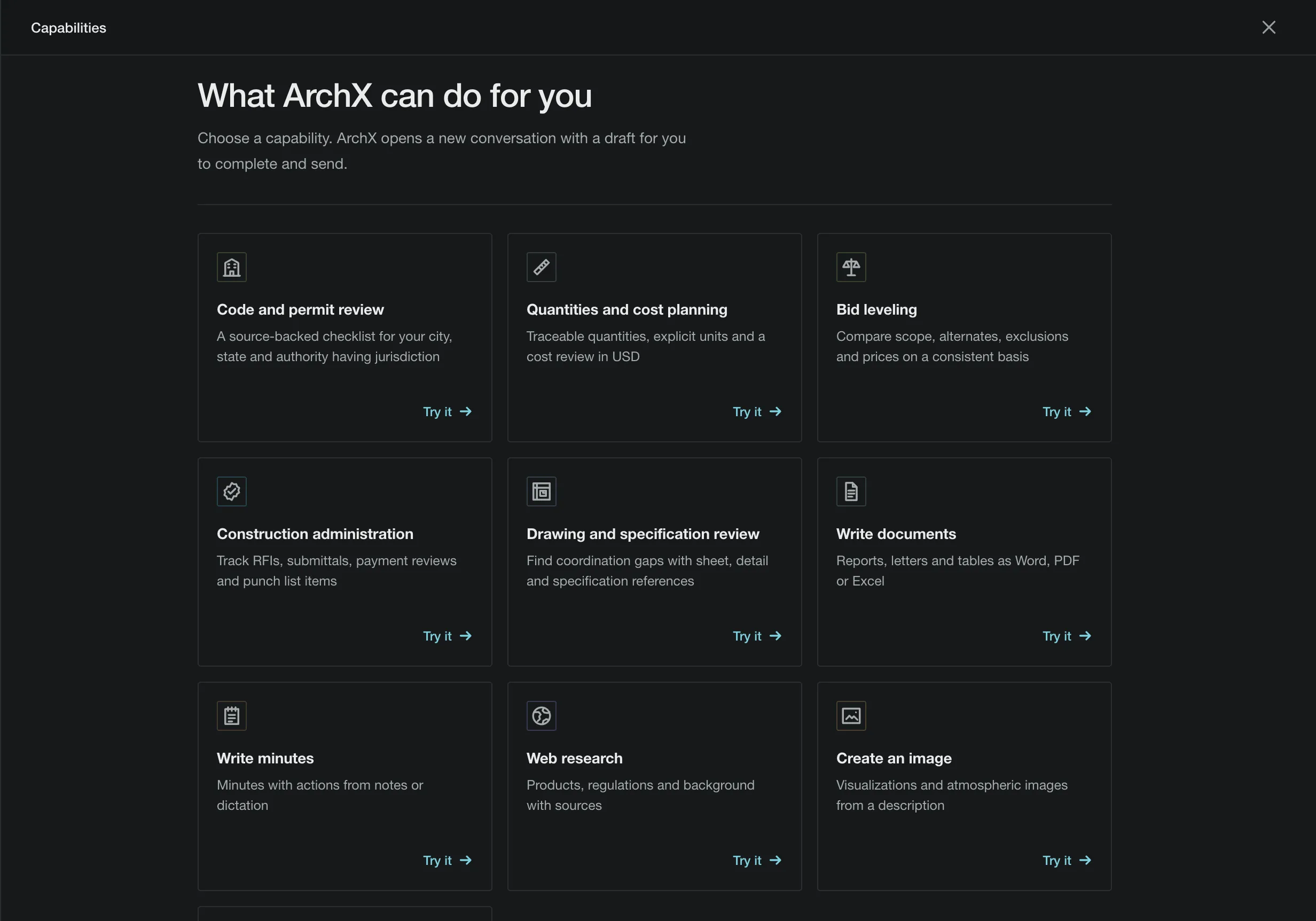Select the Drawing and specification review title
This screenshot has height=921, width=1316.
[x=643, y=534]
